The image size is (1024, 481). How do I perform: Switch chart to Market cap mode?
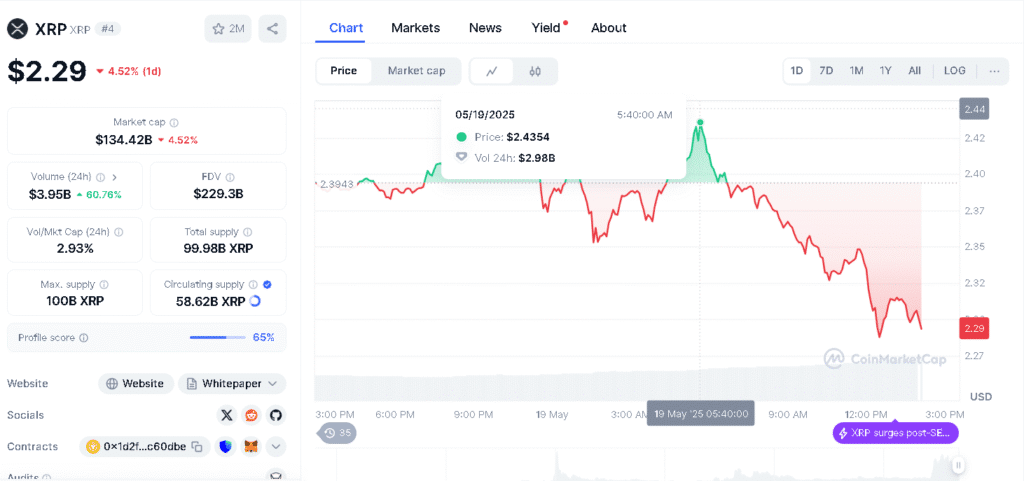pos(417,71)
